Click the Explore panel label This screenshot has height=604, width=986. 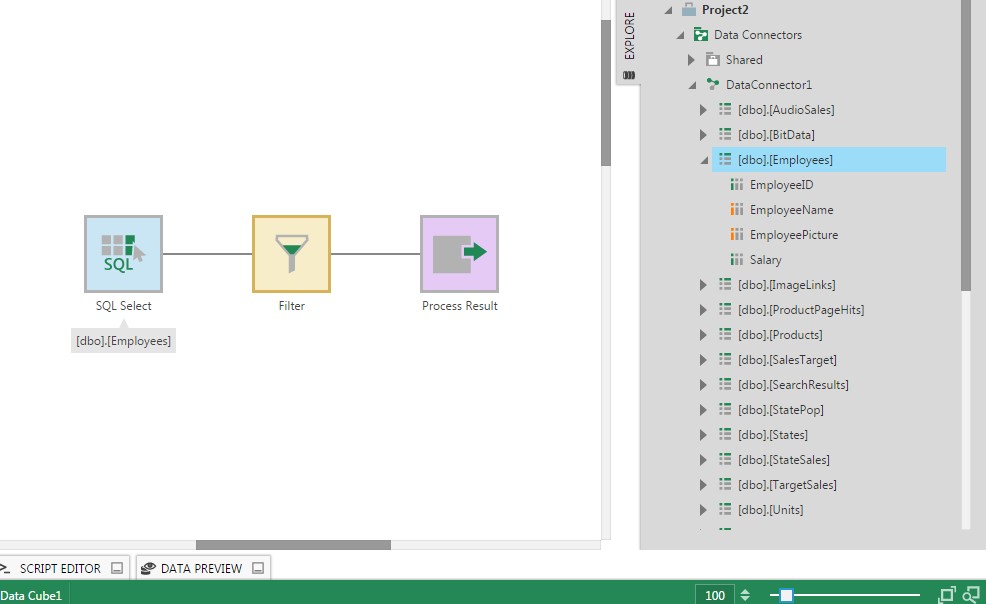click(x=629, y=32)
